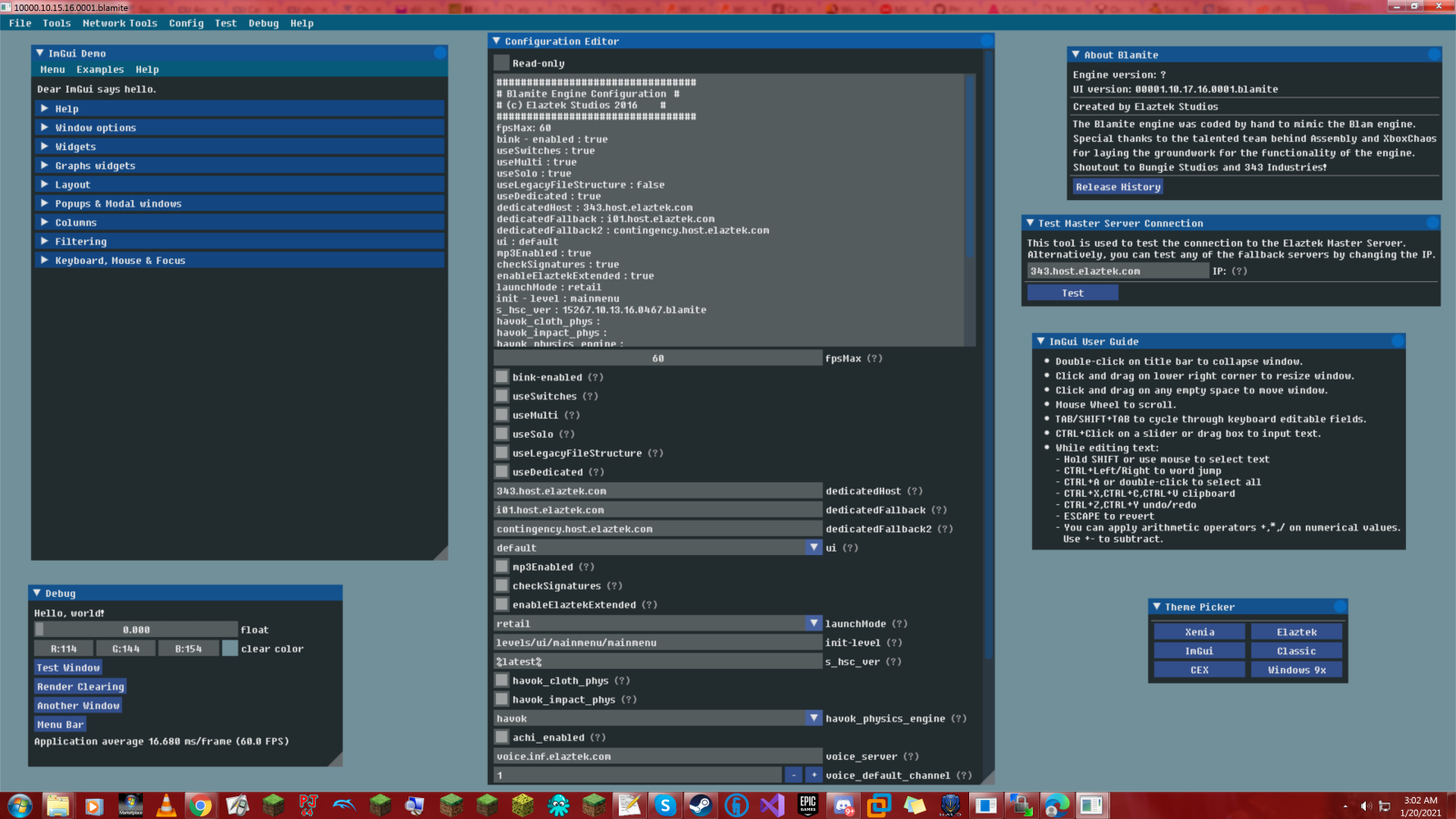Click the clear color swatch
Image resolution: width=1456 pixels, height=819 pixels.
230,649
